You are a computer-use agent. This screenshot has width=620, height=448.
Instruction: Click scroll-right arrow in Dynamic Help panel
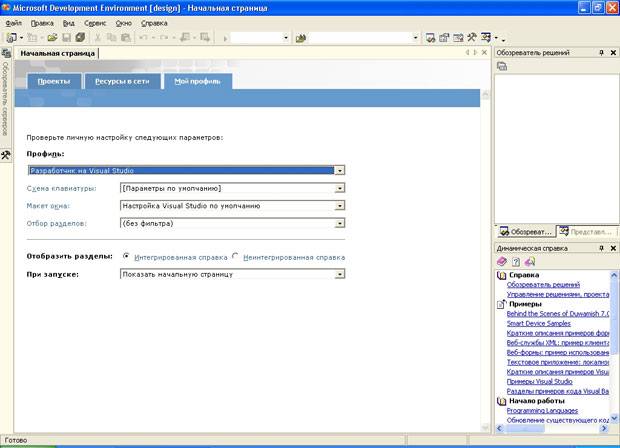click(x=604, y=428)
